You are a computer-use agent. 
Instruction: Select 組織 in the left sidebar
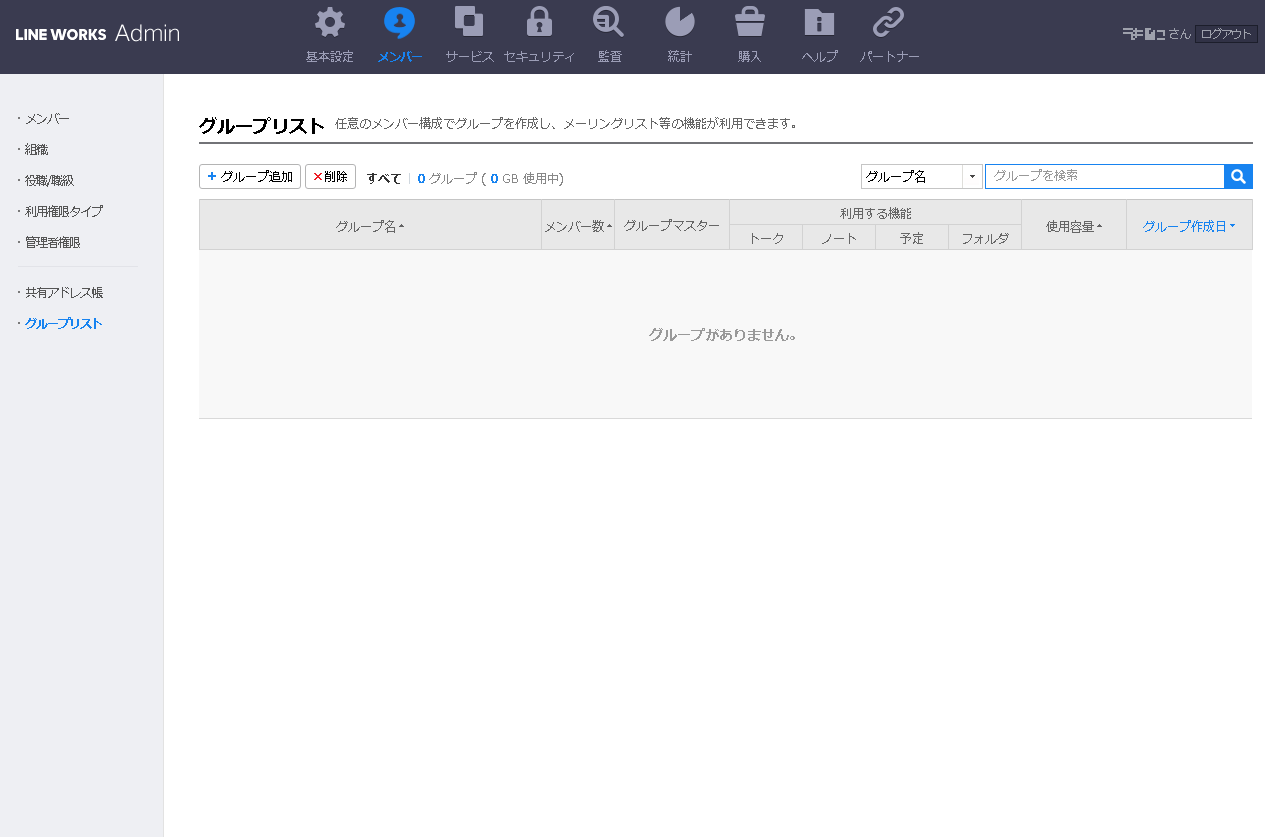pos(37,150)
